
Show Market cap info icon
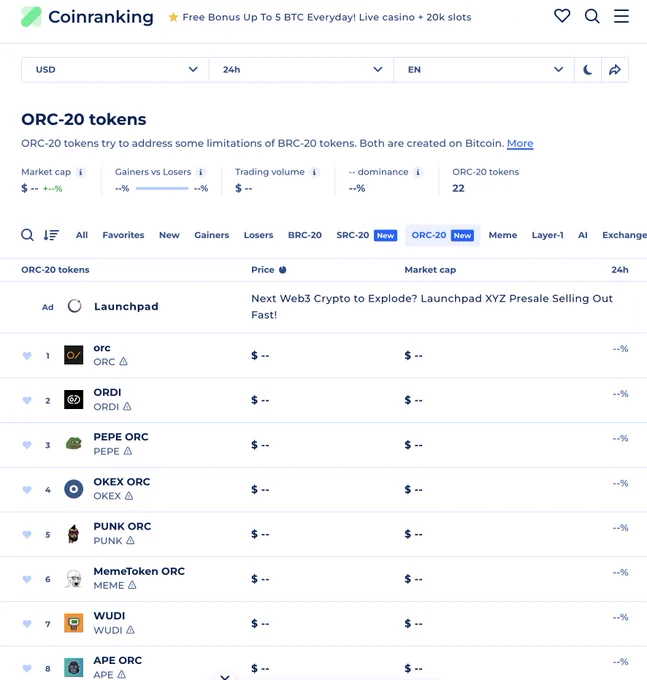click(x=80, y=172)
